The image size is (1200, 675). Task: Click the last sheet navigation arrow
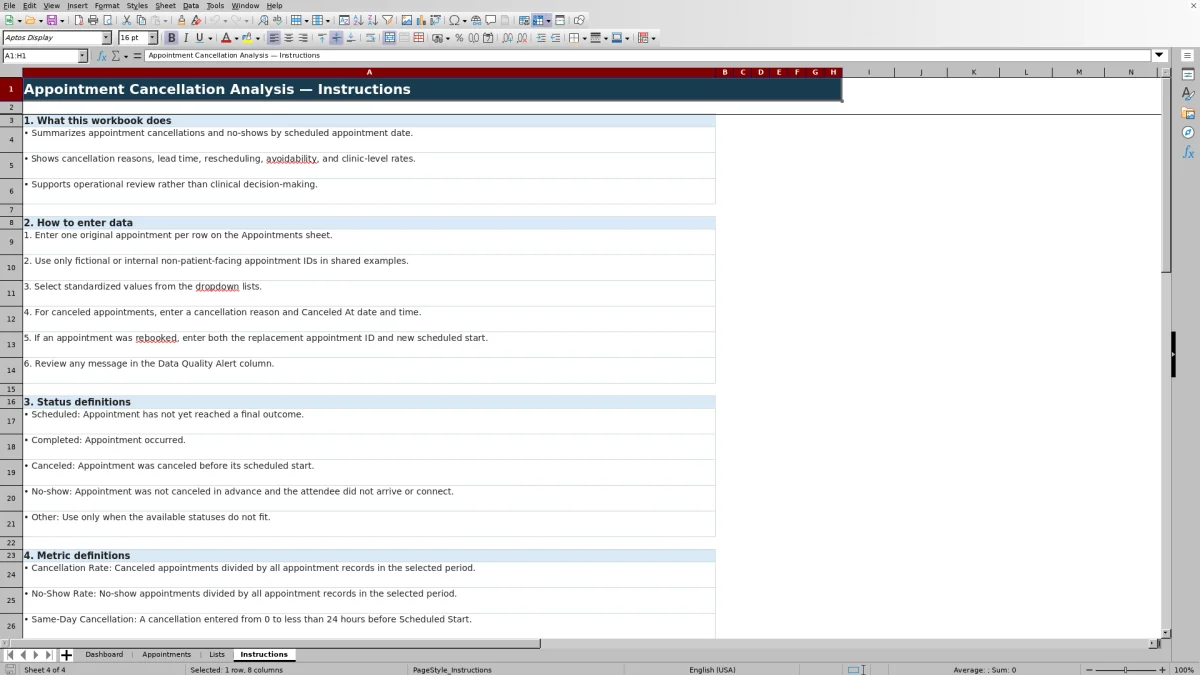(x=49, y=655)
